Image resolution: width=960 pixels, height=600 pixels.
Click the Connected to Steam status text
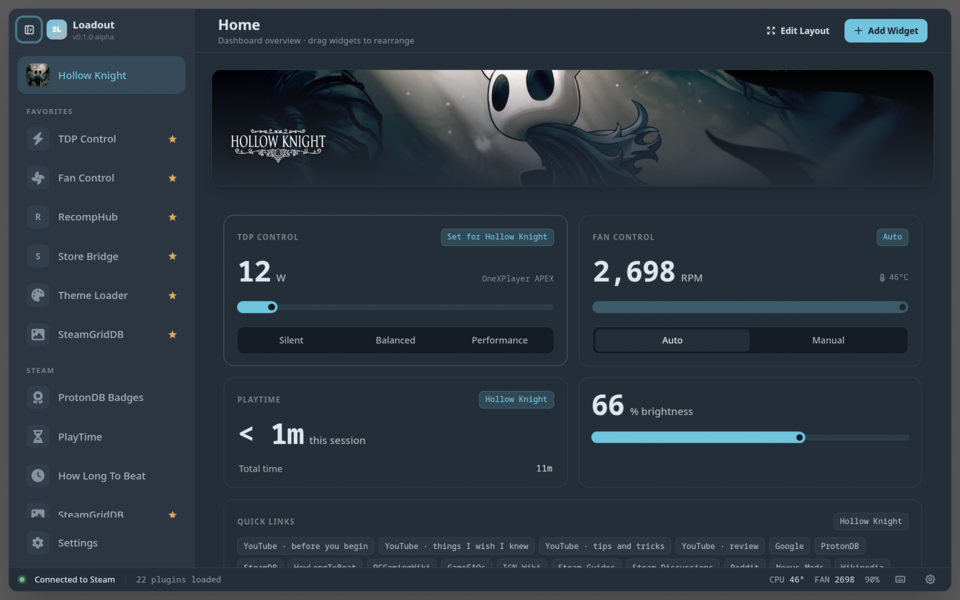click(x=74, y=579)
